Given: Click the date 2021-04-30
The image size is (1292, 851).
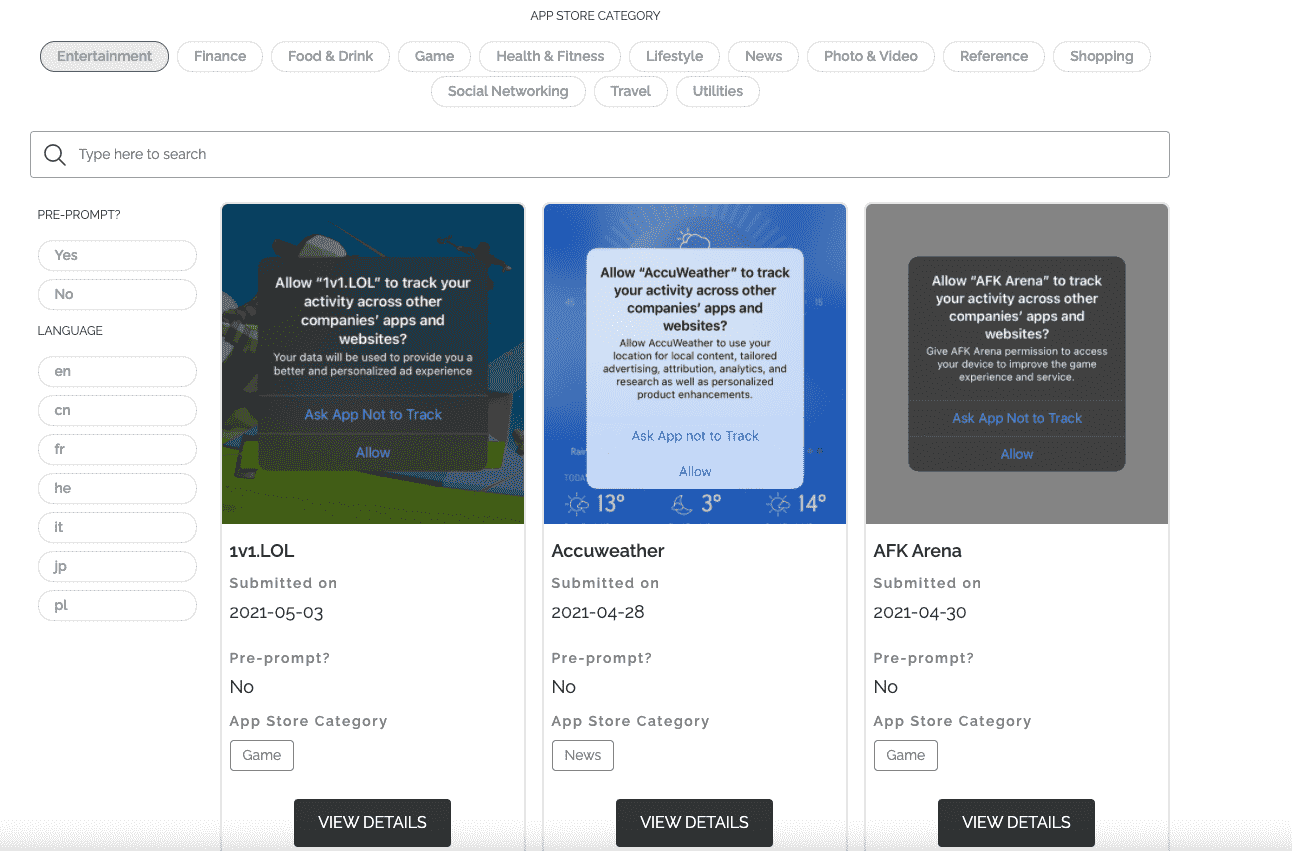Looking at the screenshot, I should [920, 613].
